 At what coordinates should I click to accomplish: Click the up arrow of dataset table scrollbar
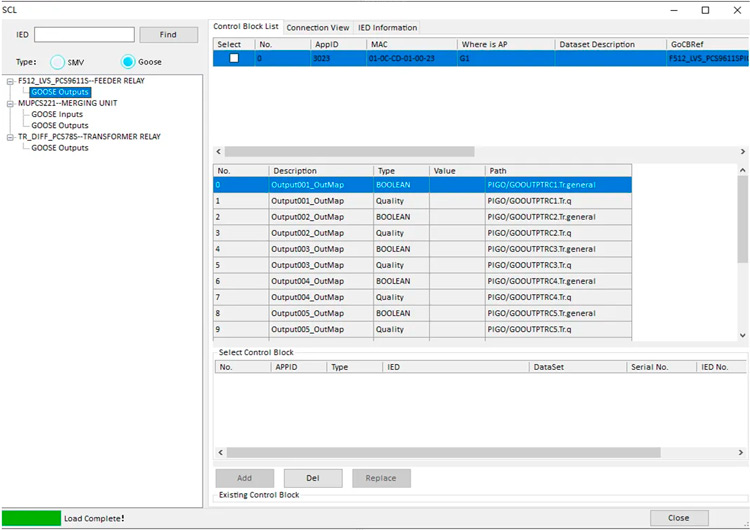742,170
